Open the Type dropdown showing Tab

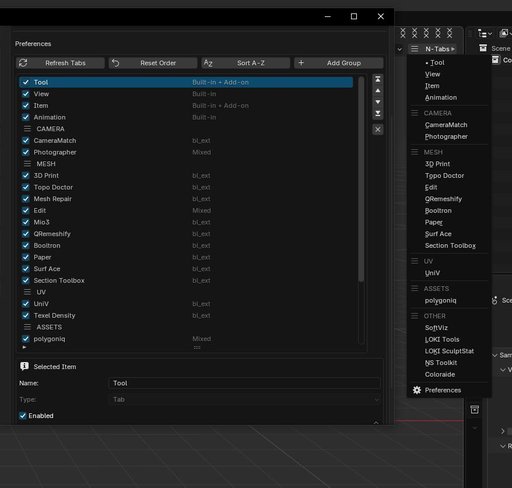(244, 399)
